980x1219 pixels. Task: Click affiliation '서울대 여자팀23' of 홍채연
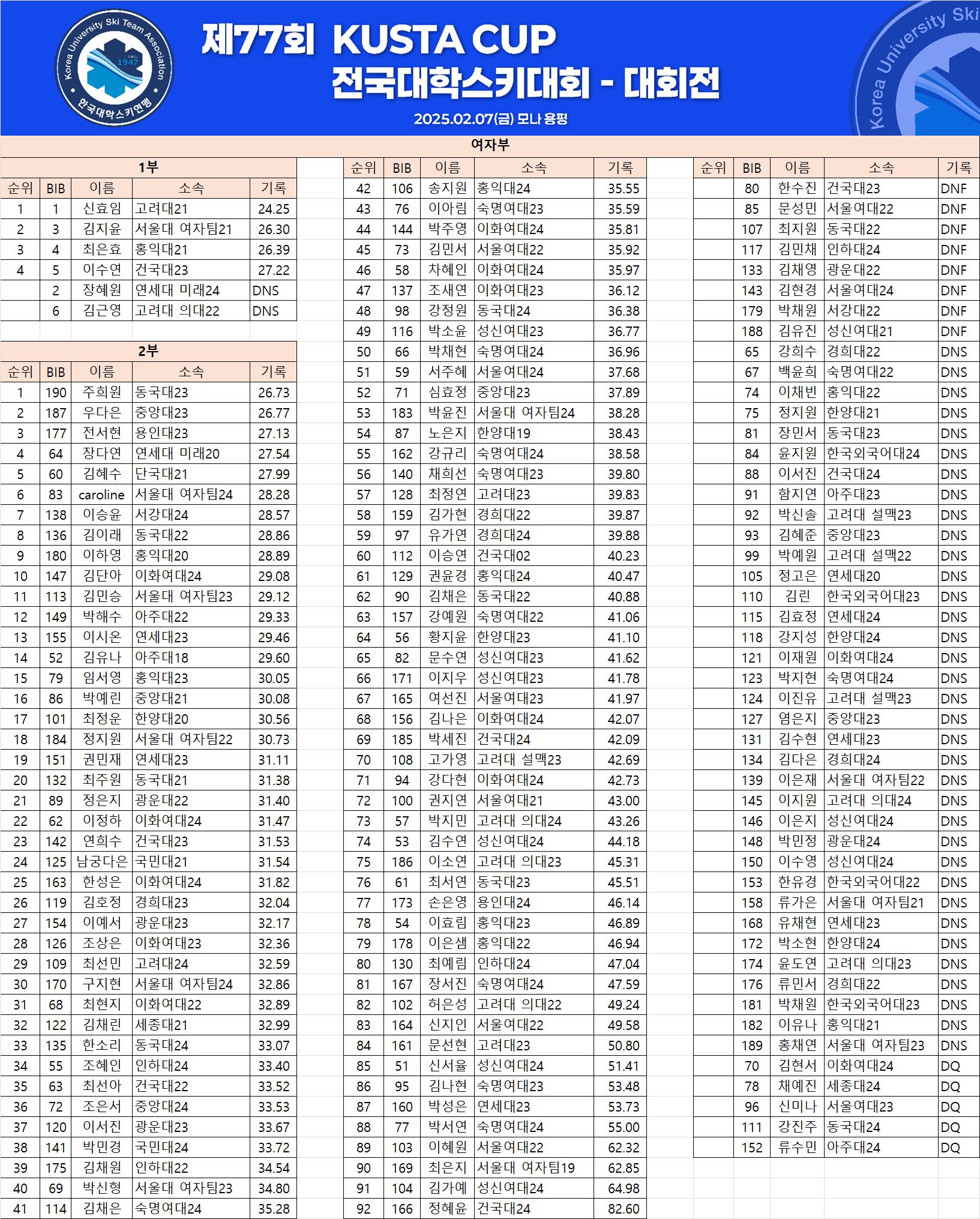click(x=881, y=1046)
